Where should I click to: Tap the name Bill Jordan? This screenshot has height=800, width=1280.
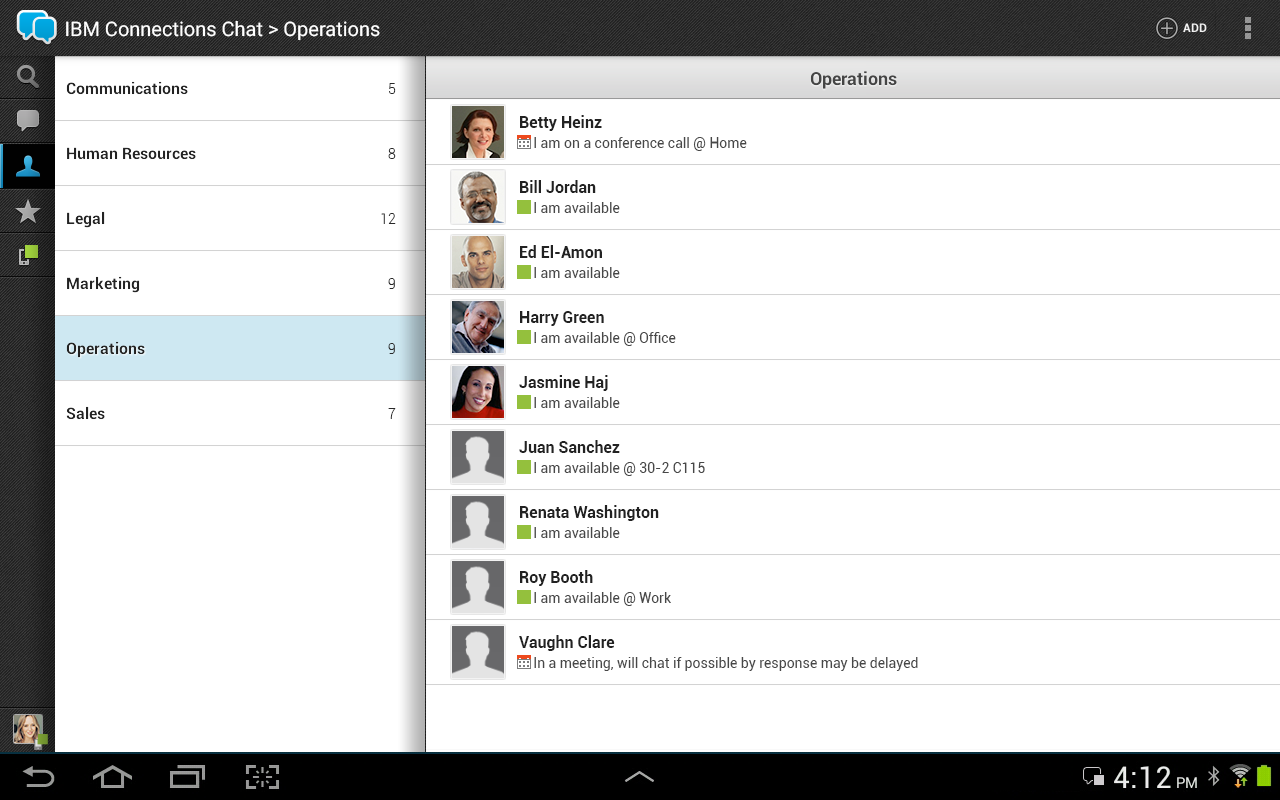[557, 187]
